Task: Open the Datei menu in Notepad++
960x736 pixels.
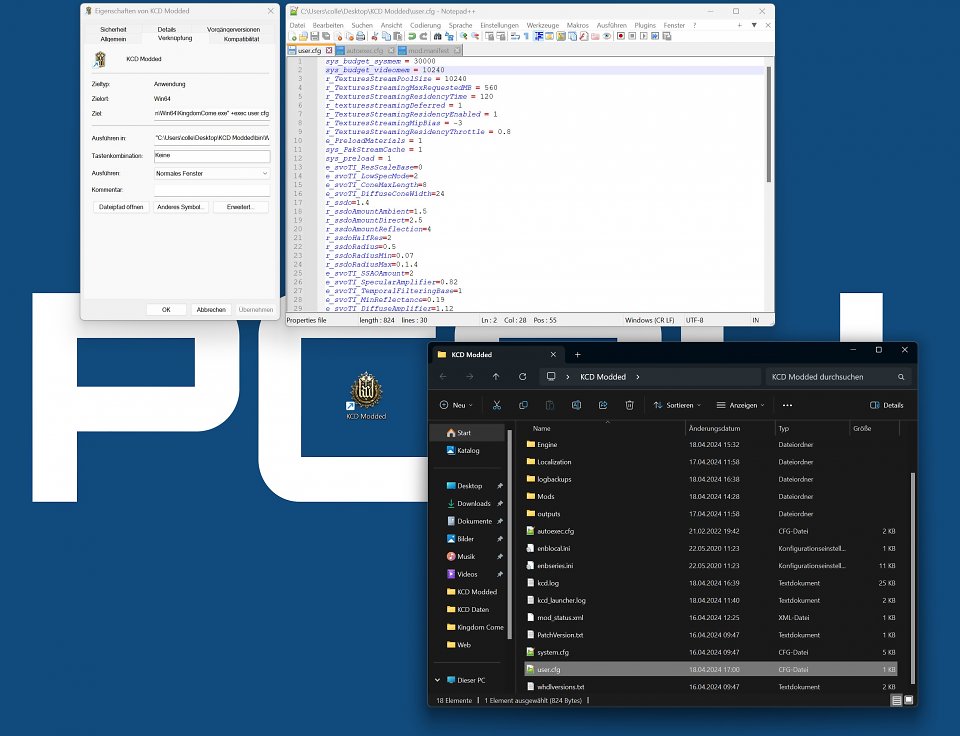Action: (x=297, y=25)
